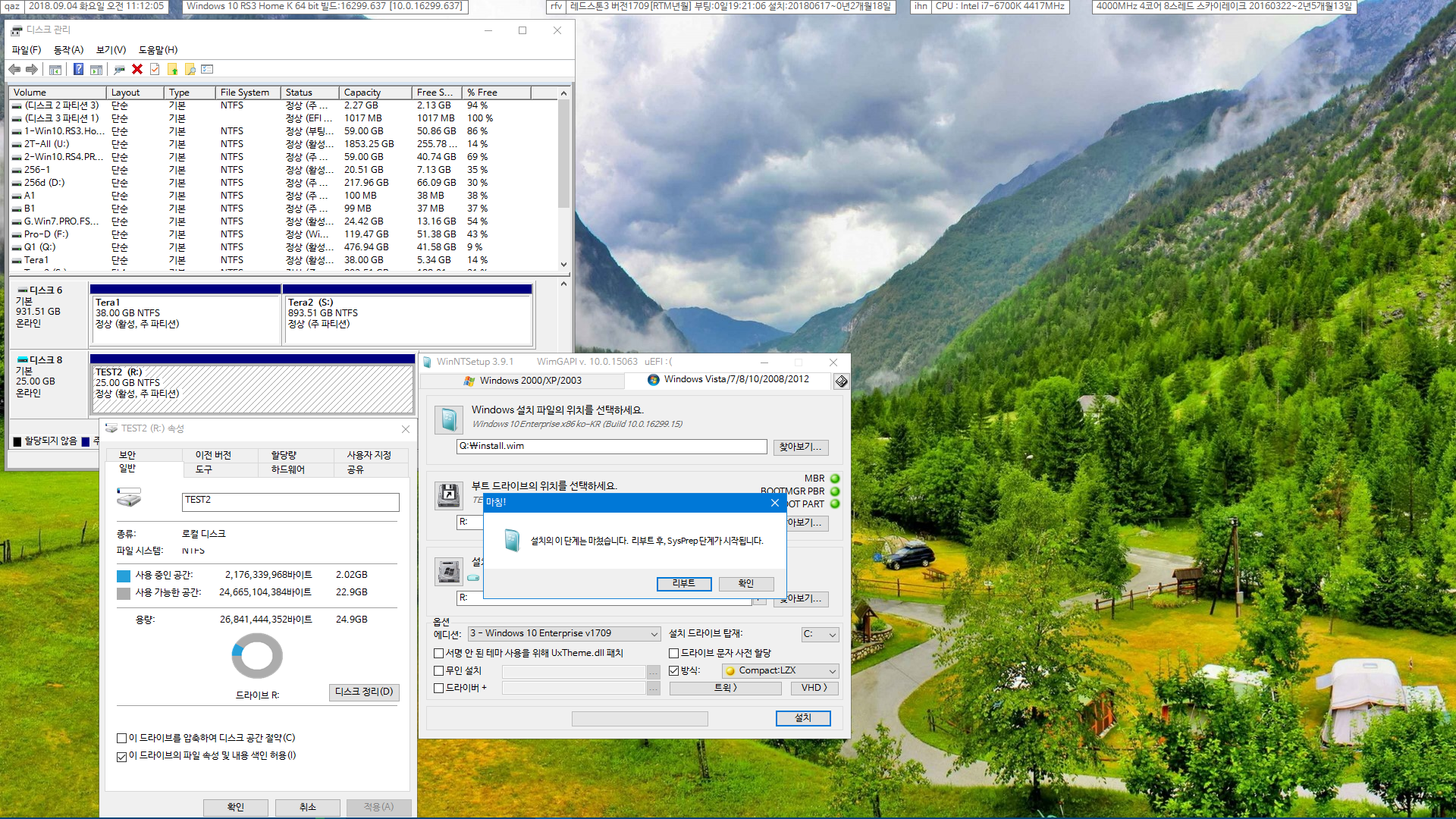
Task: Click the MBR green status light
Action: pyautogui.click(x=835, y=479)
